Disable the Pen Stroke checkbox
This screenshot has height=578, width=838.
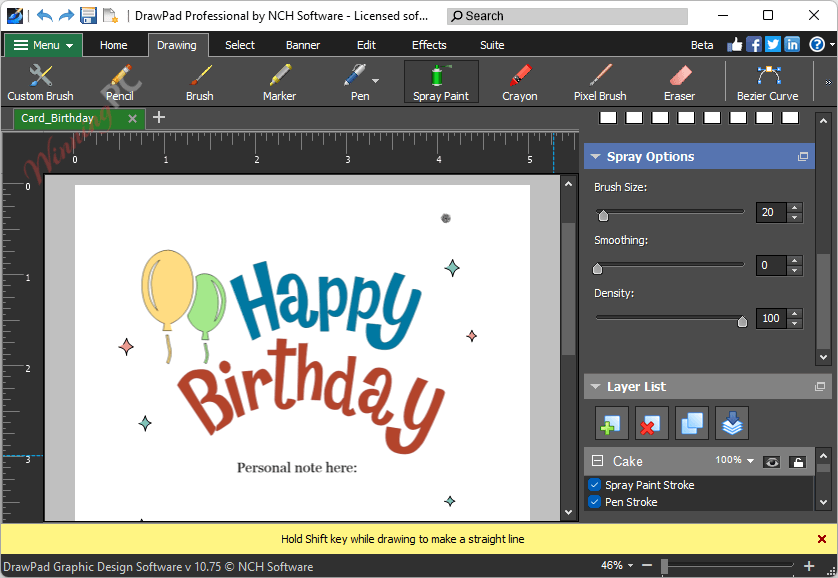tap(594, 502)
